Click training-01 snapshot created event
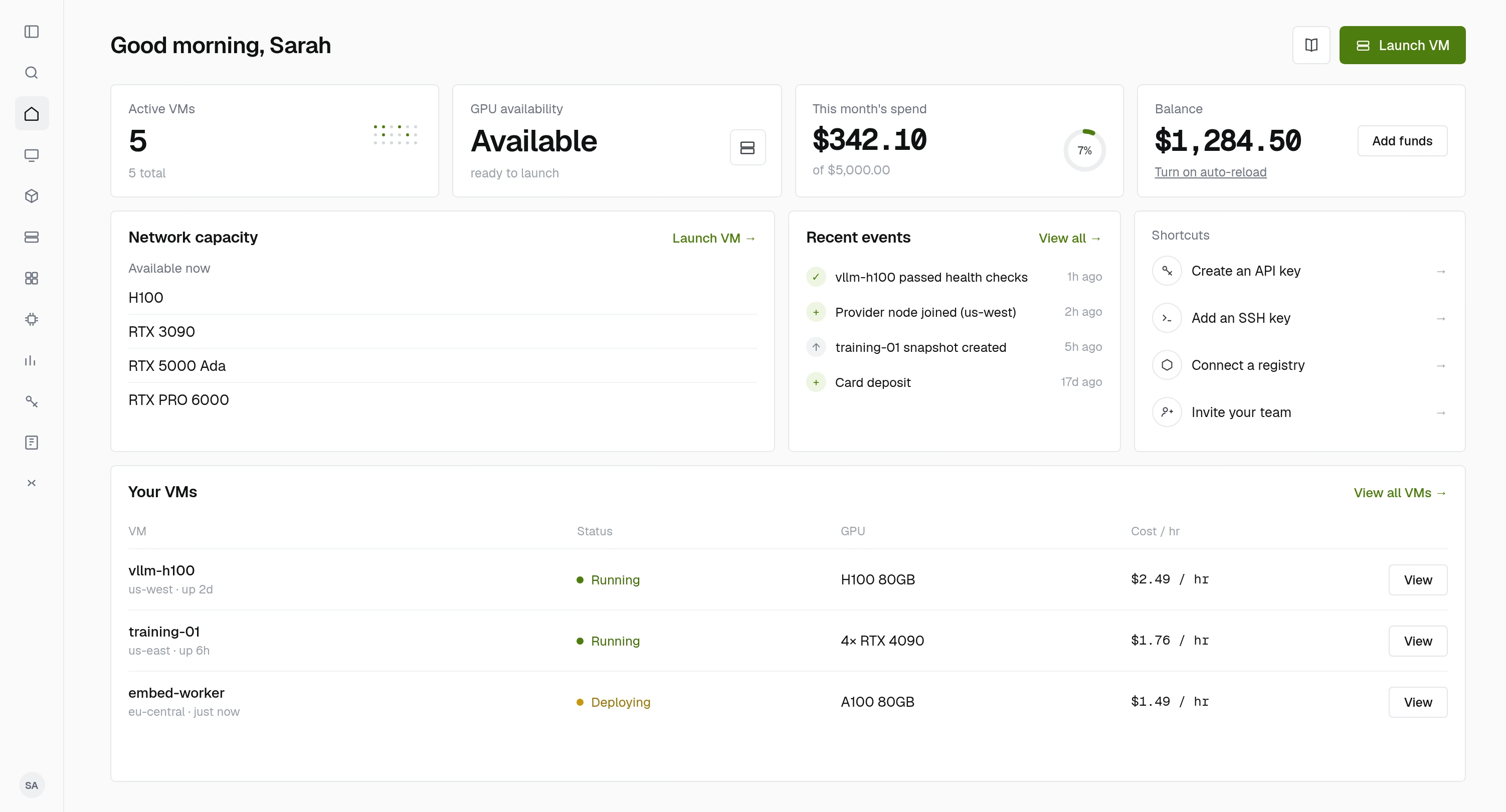Screen dimensions: 1506x812 [954, 347]
